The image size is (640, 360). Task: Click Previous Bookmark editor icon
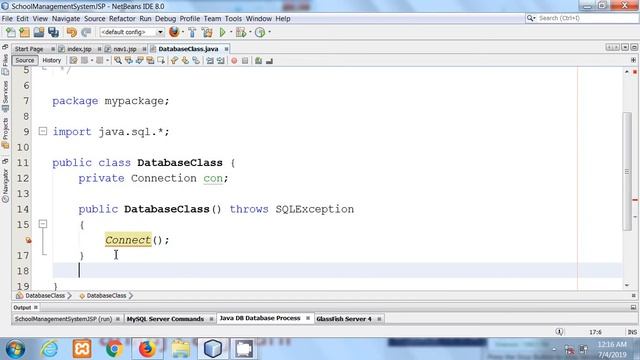coord(175,61)
